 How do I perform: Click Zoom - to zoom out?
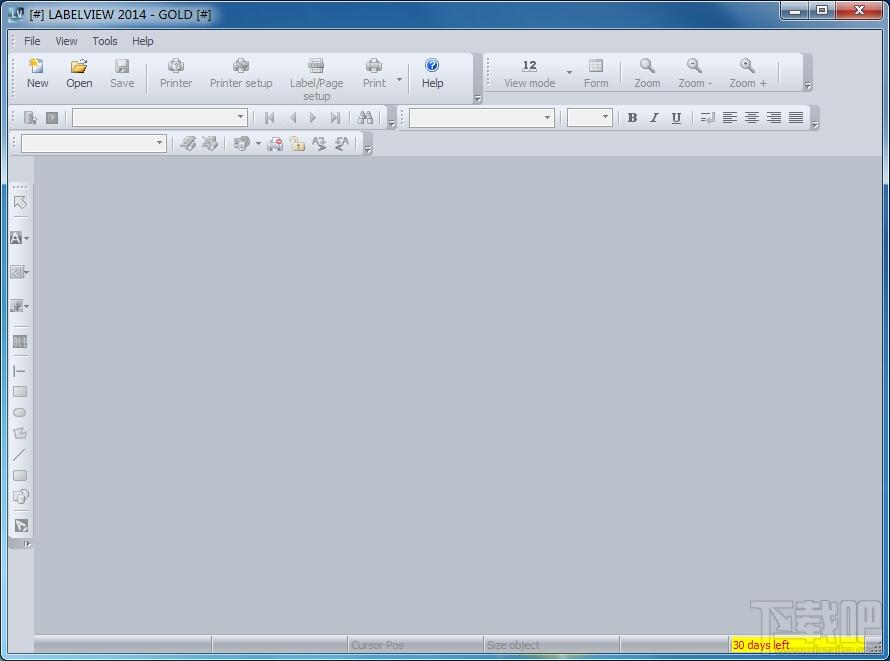[695, 73]
